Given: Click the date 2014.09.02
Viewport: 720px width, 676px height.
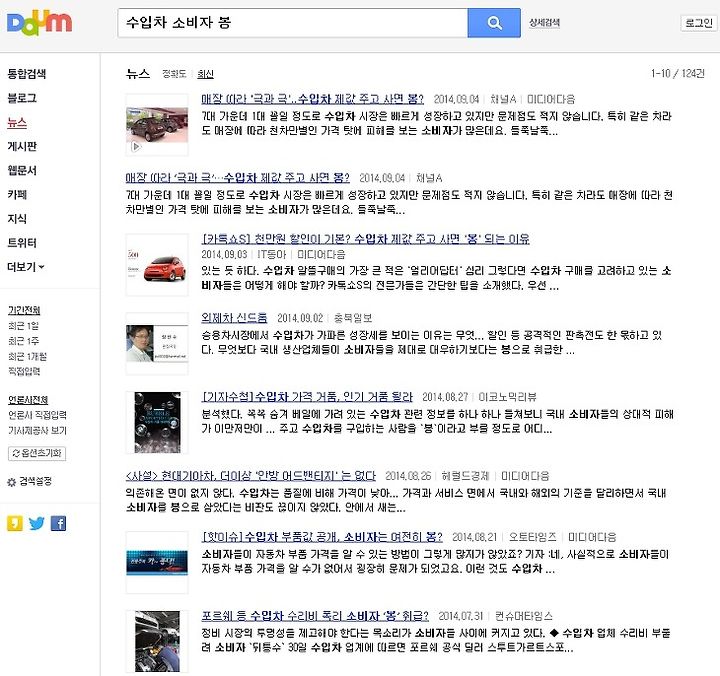Looking at the screenshot, I should pos(300,318).
